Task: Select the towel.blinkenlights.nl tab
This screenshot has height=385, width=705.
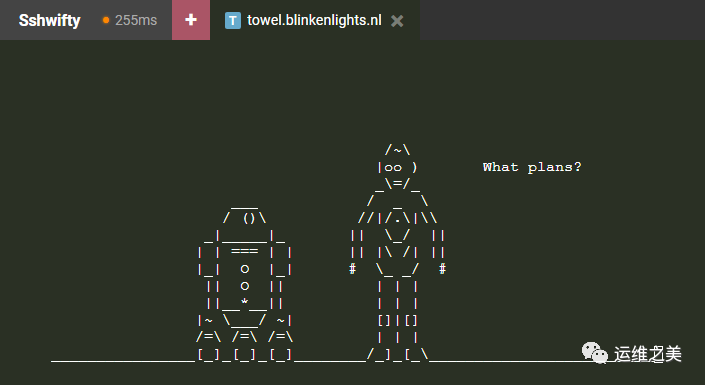Action: 314,20
